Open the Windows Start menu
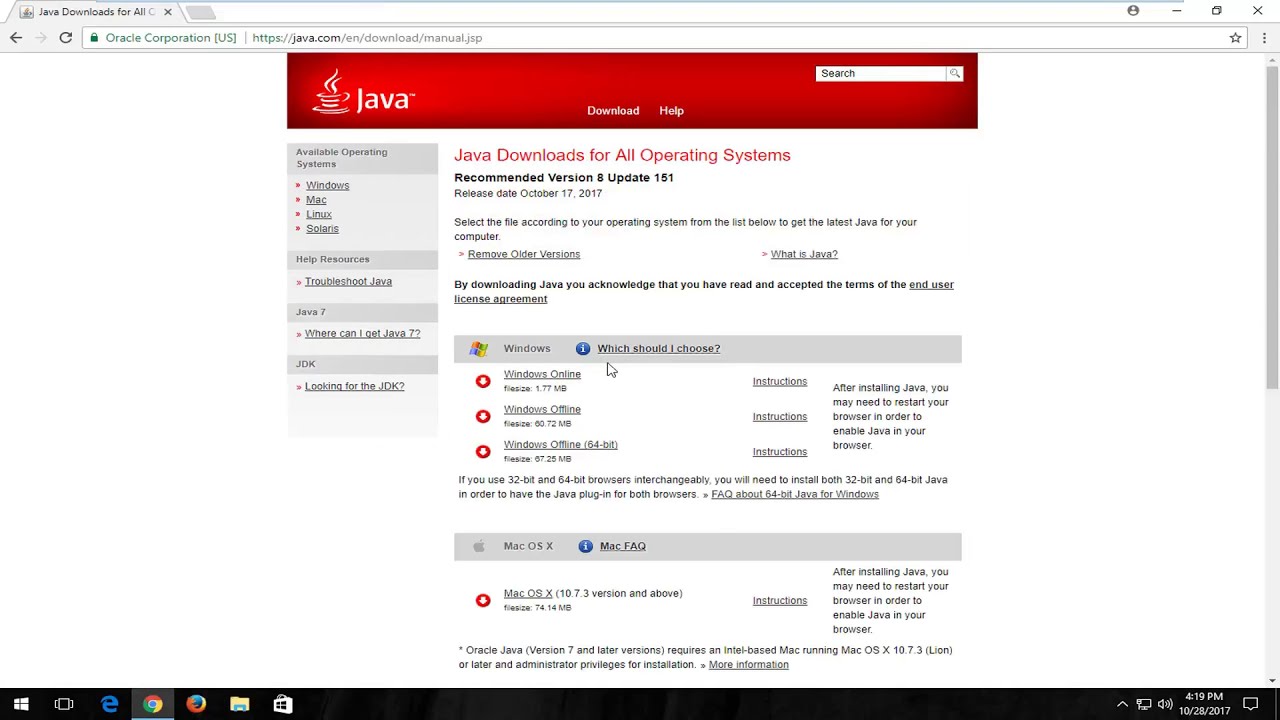 pos(21,704)
